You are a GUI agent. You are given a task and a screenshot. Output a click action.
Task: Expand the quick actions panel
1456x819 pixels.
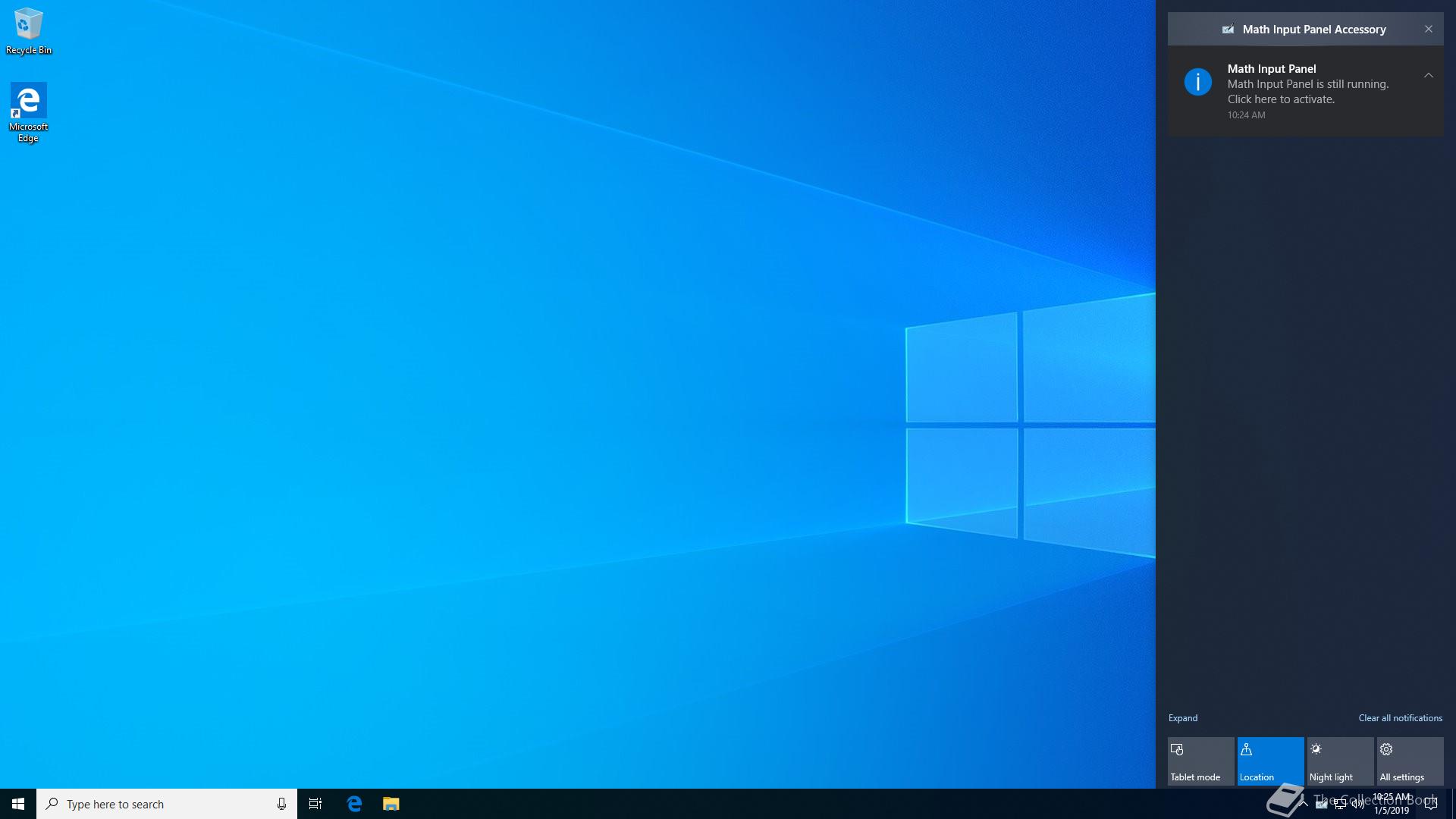click(x=1182, y=717)
